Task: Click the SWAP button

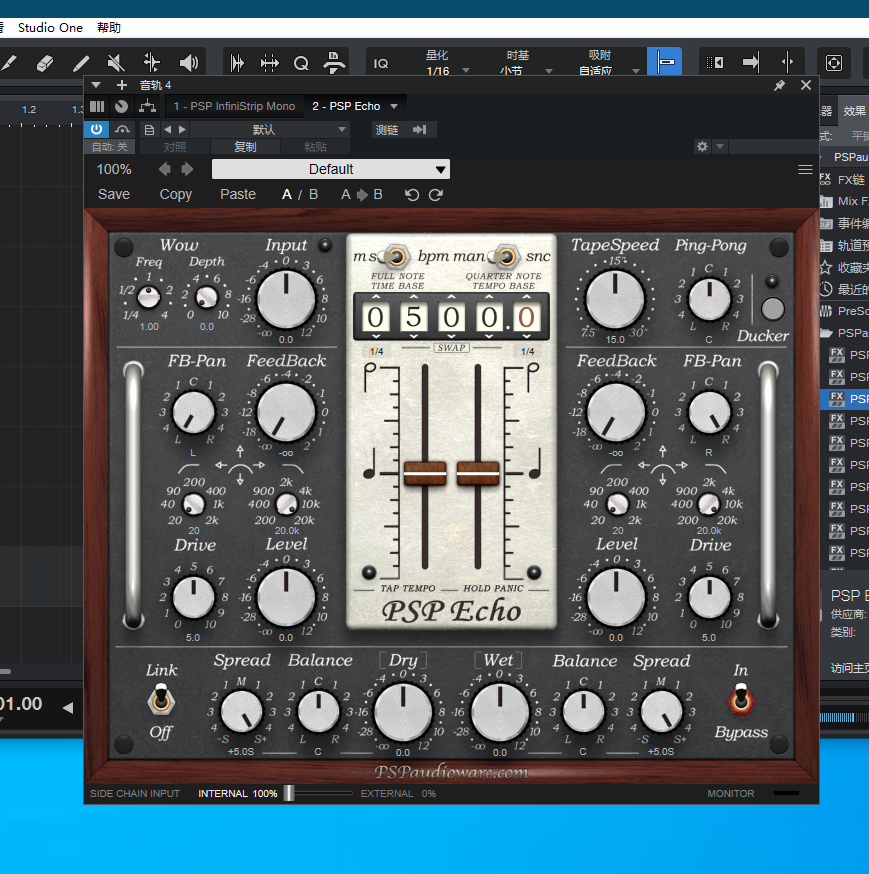Action: tap(452, 348)
